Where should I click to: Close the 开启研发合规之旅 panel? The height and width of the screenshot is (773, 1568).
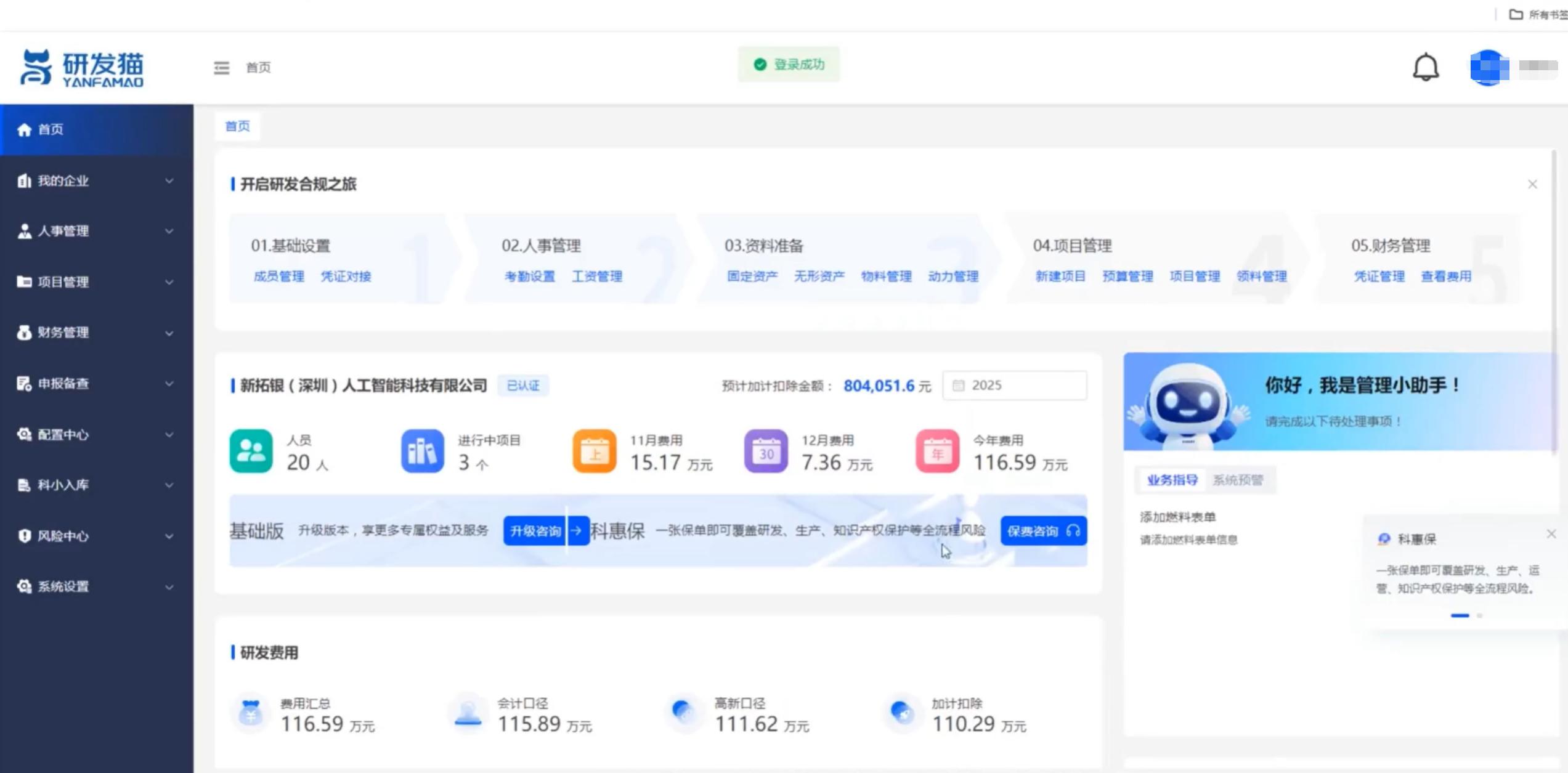1532,184
